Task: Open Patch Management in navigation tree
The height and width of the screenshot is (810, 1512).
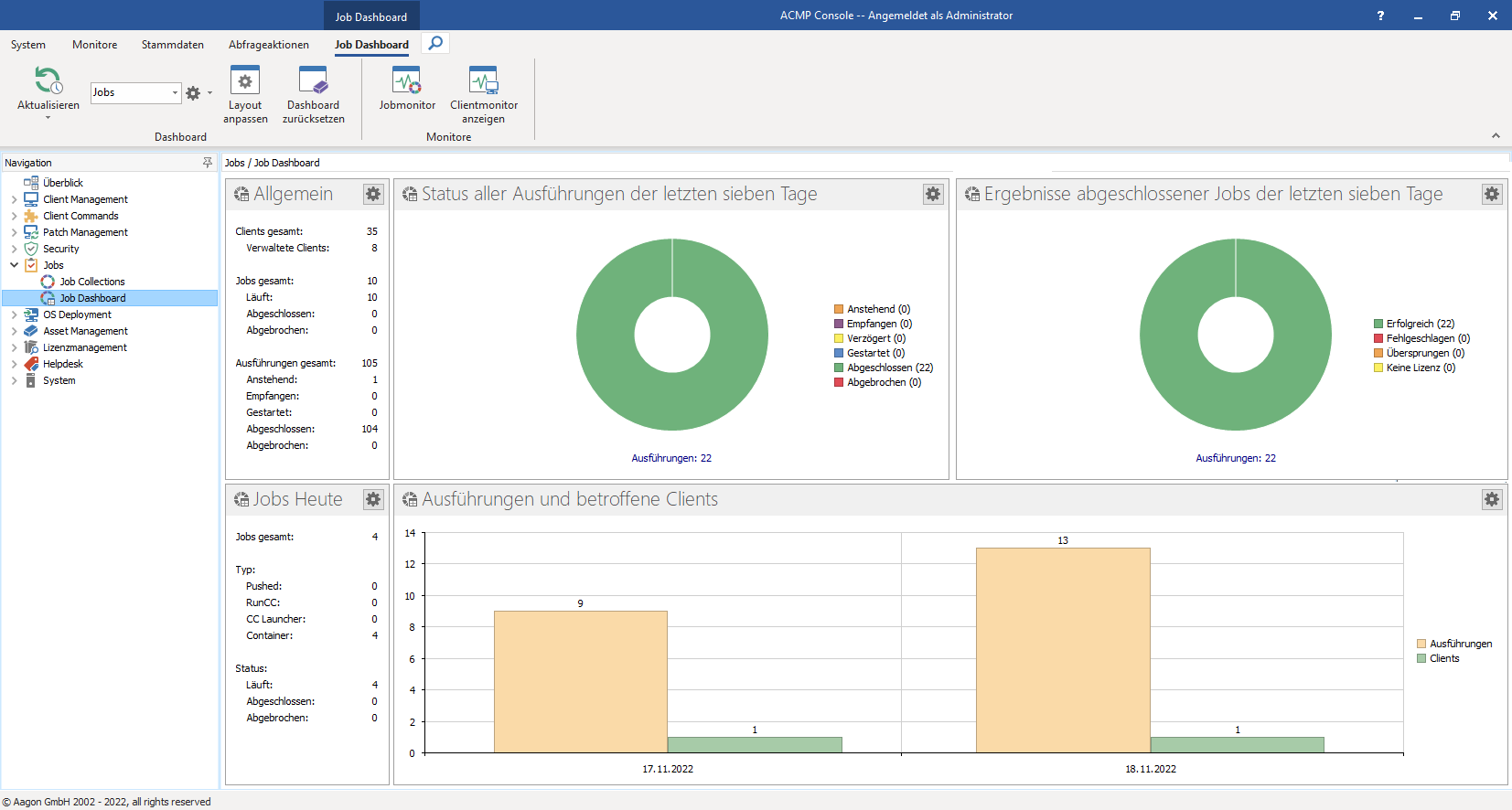Action: click(85, 232)
